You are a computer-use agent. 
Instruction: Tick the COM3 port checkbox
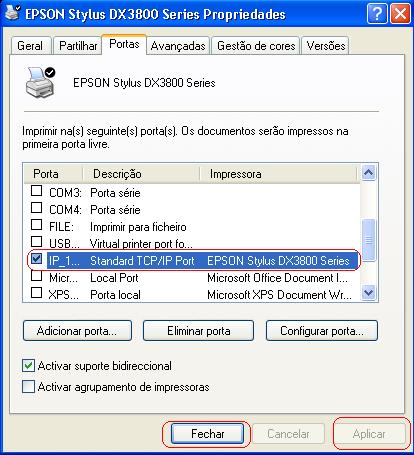(36, 191)
